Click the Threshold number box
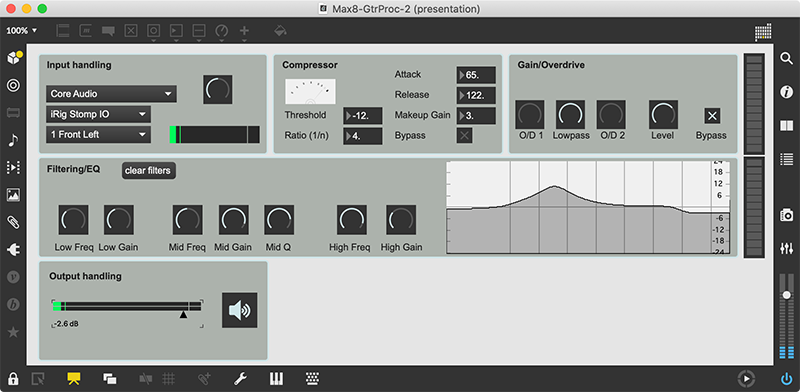The width and height of the screenshot is (800, 392). click(x=363, y=116)
